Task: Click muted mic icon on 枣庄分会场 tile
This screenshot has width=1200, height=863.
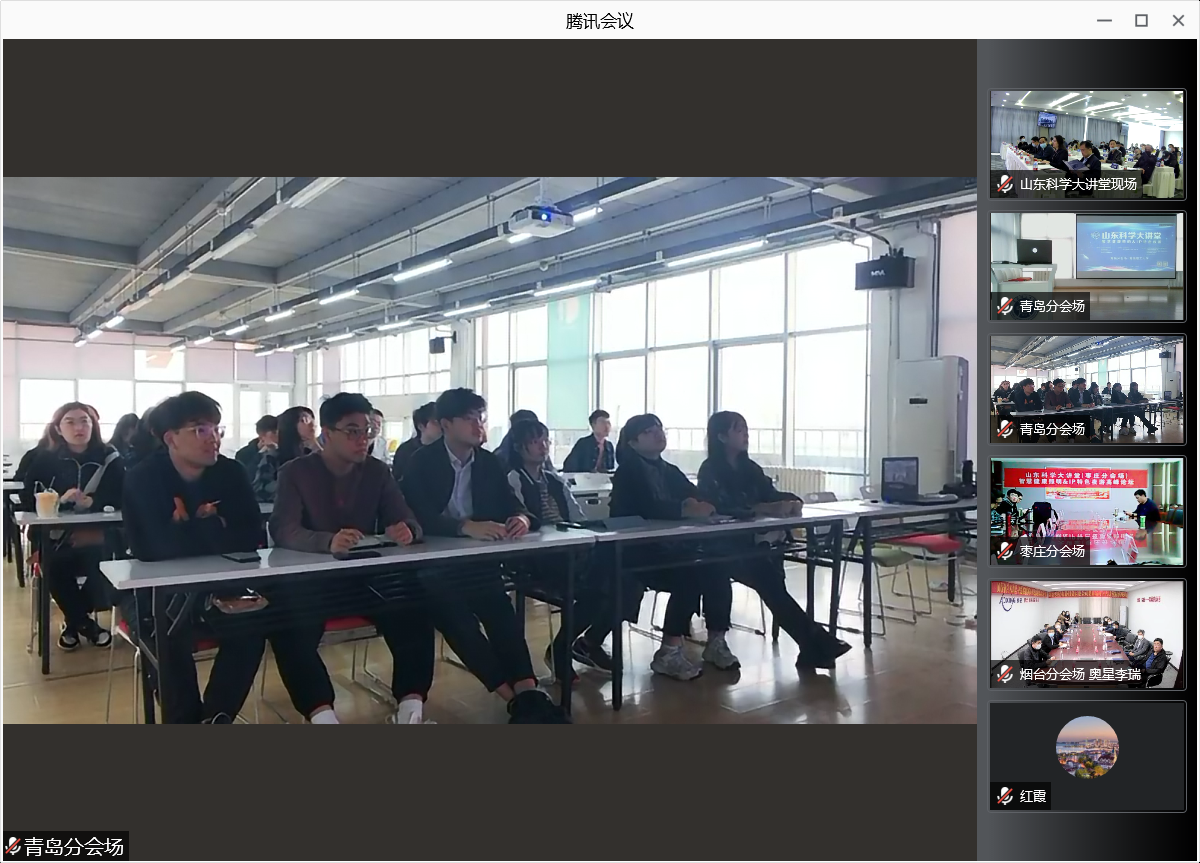Action: tap(1005, 551)
